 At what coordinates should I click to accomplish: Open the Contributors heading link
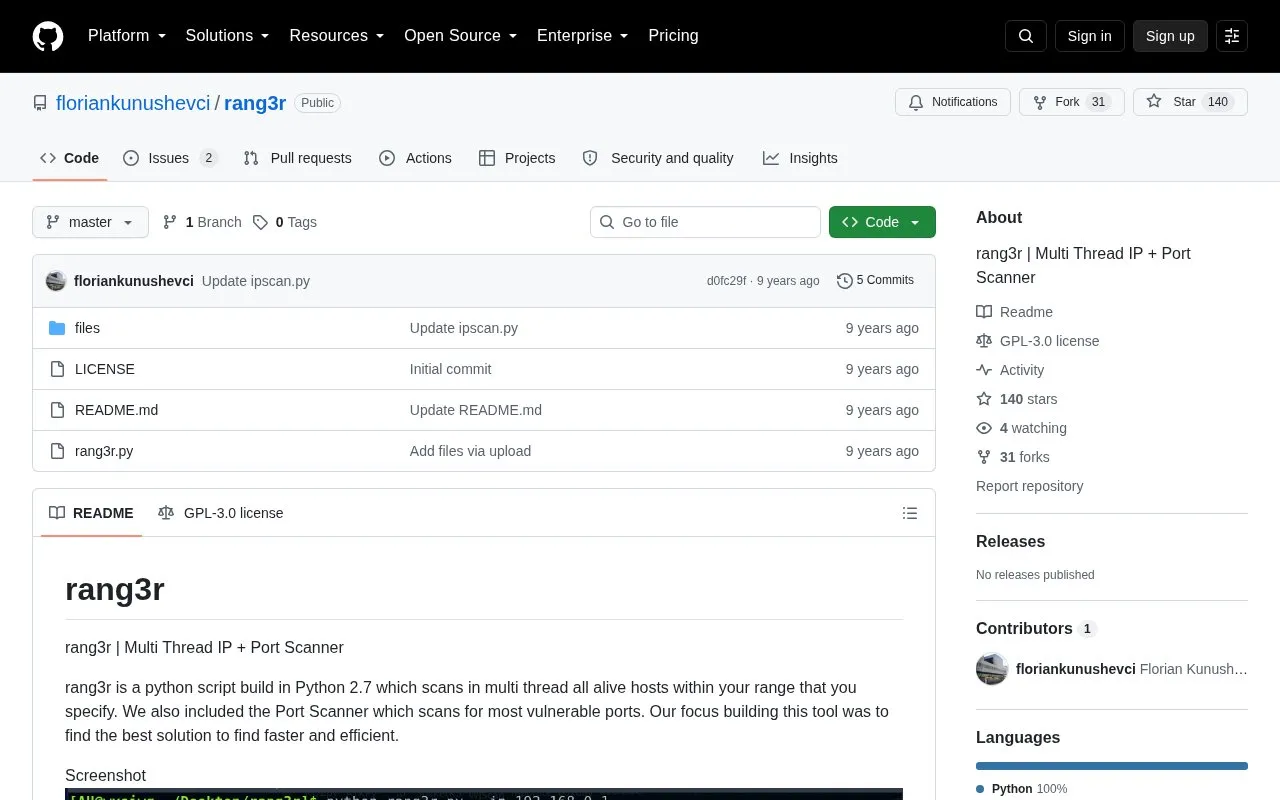1036,628
